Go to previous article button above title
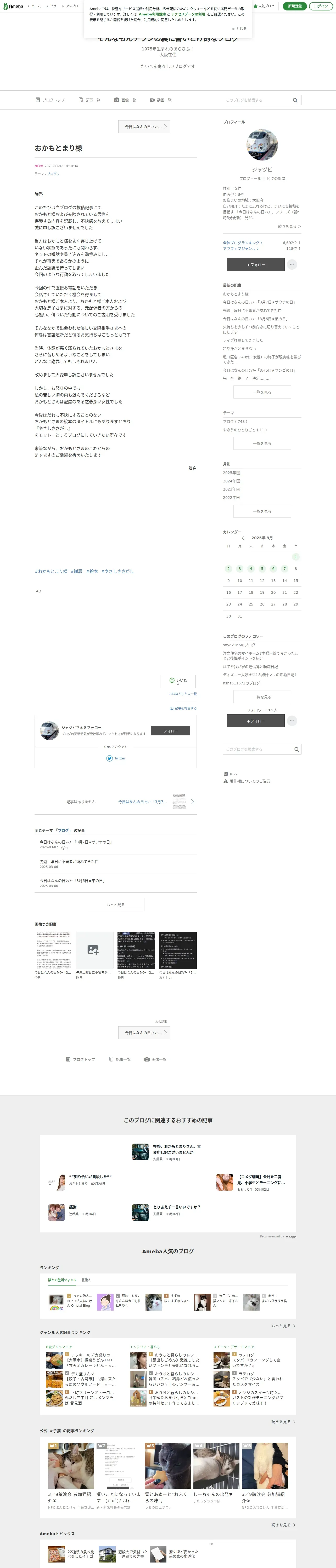 [144, 126]
